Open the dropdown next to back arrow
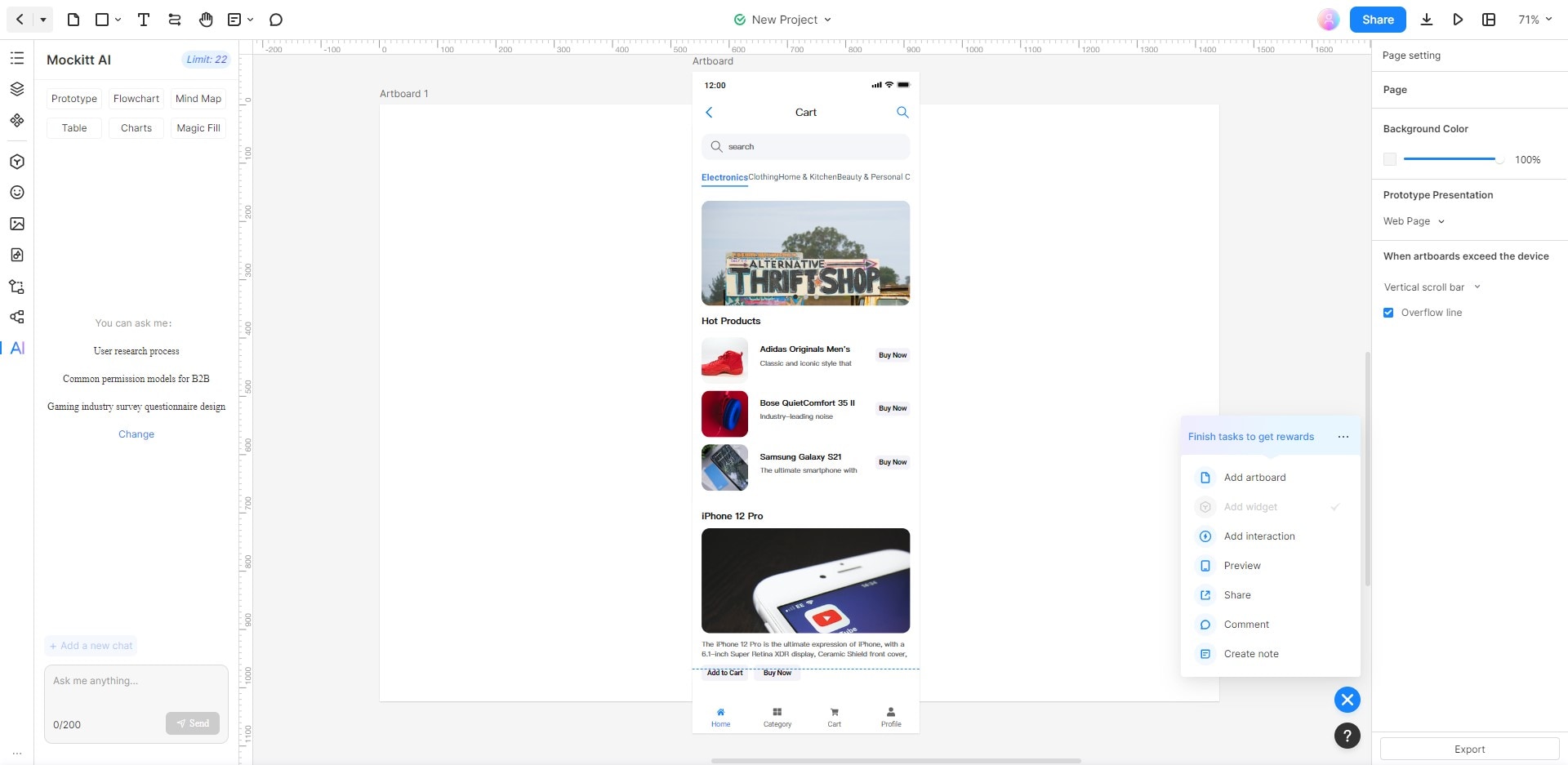 coord(43,20)
